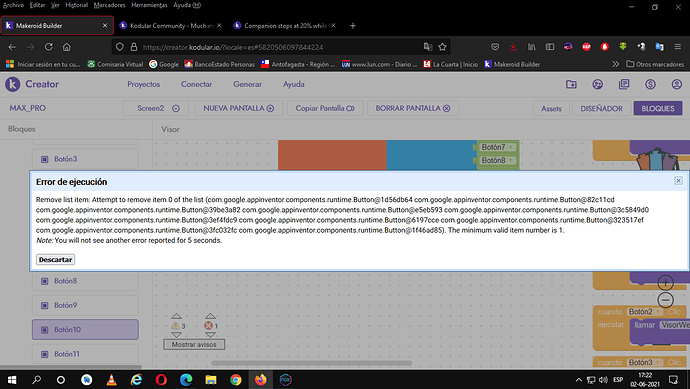
Task: Click the Firefox downloads icon
Action: (x=513, y=47)
